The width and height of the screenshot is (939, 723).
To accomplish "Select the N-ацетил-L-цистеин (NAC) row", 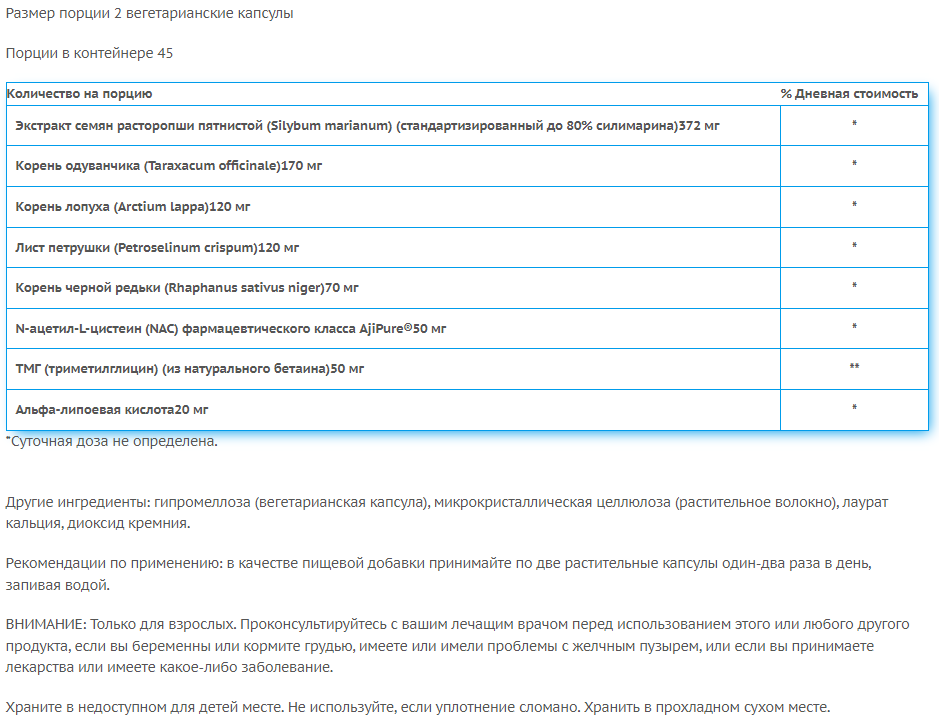I will [231, 328].
